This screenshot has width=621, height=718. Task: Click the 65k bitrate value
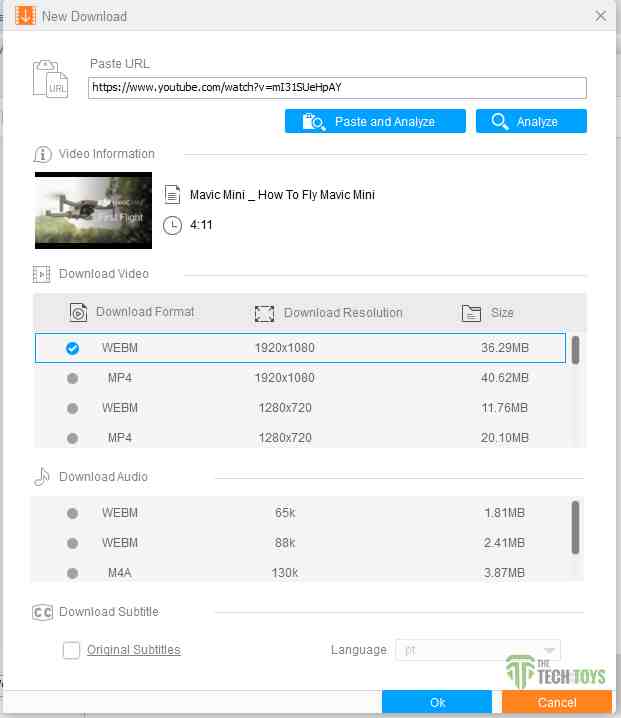[x=285, y=513]
